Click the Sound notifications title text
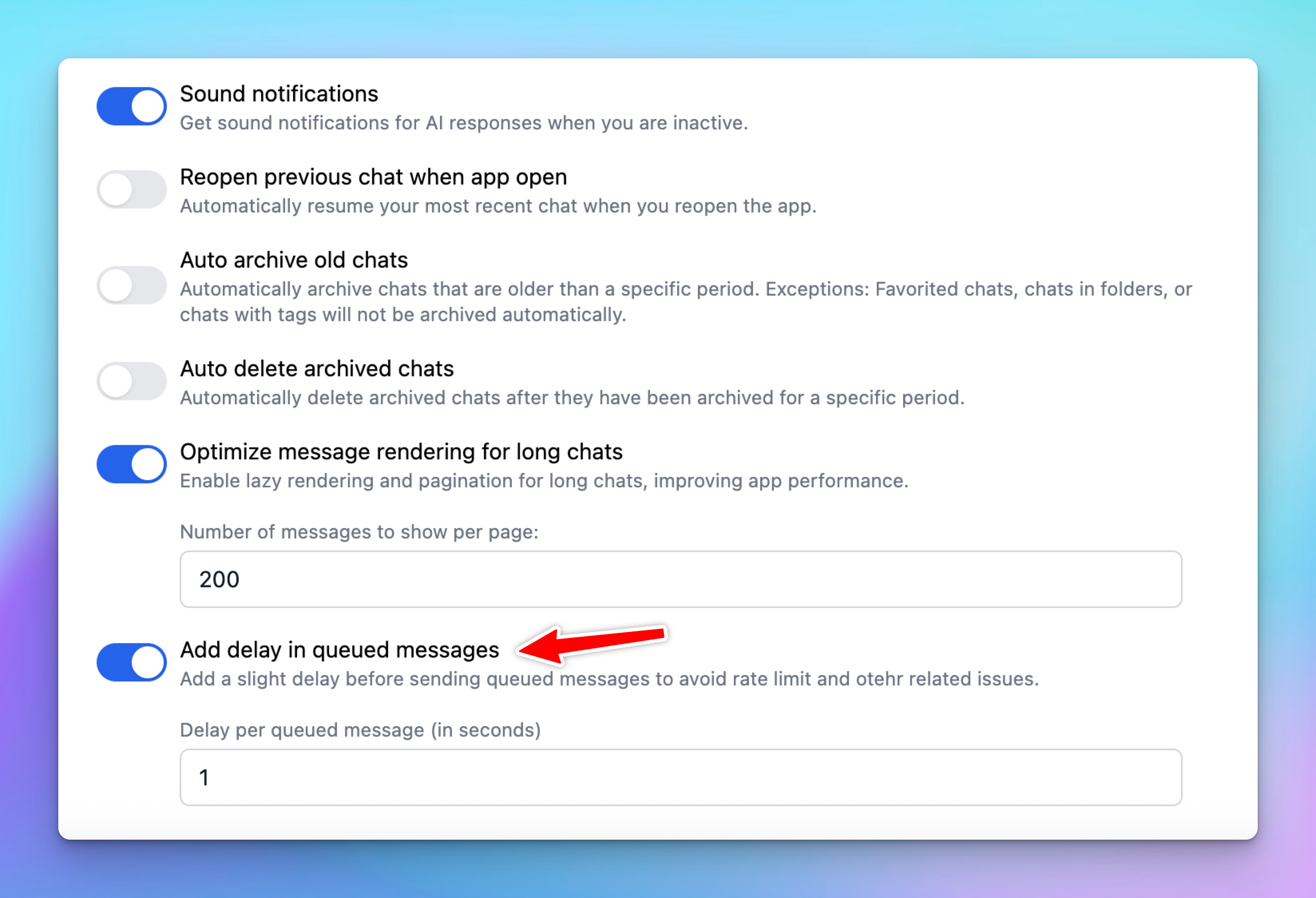 point(279,94)
